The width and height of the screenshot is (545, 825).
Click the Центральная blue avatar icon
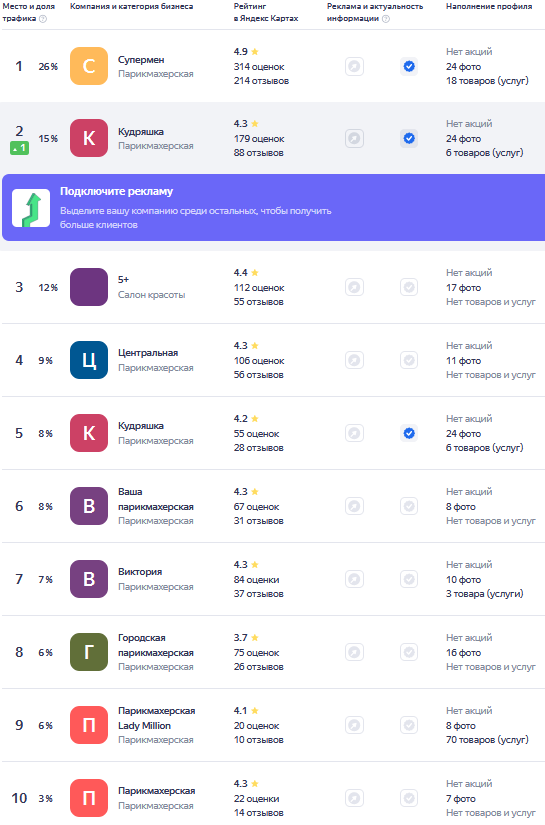pos(89,360)
